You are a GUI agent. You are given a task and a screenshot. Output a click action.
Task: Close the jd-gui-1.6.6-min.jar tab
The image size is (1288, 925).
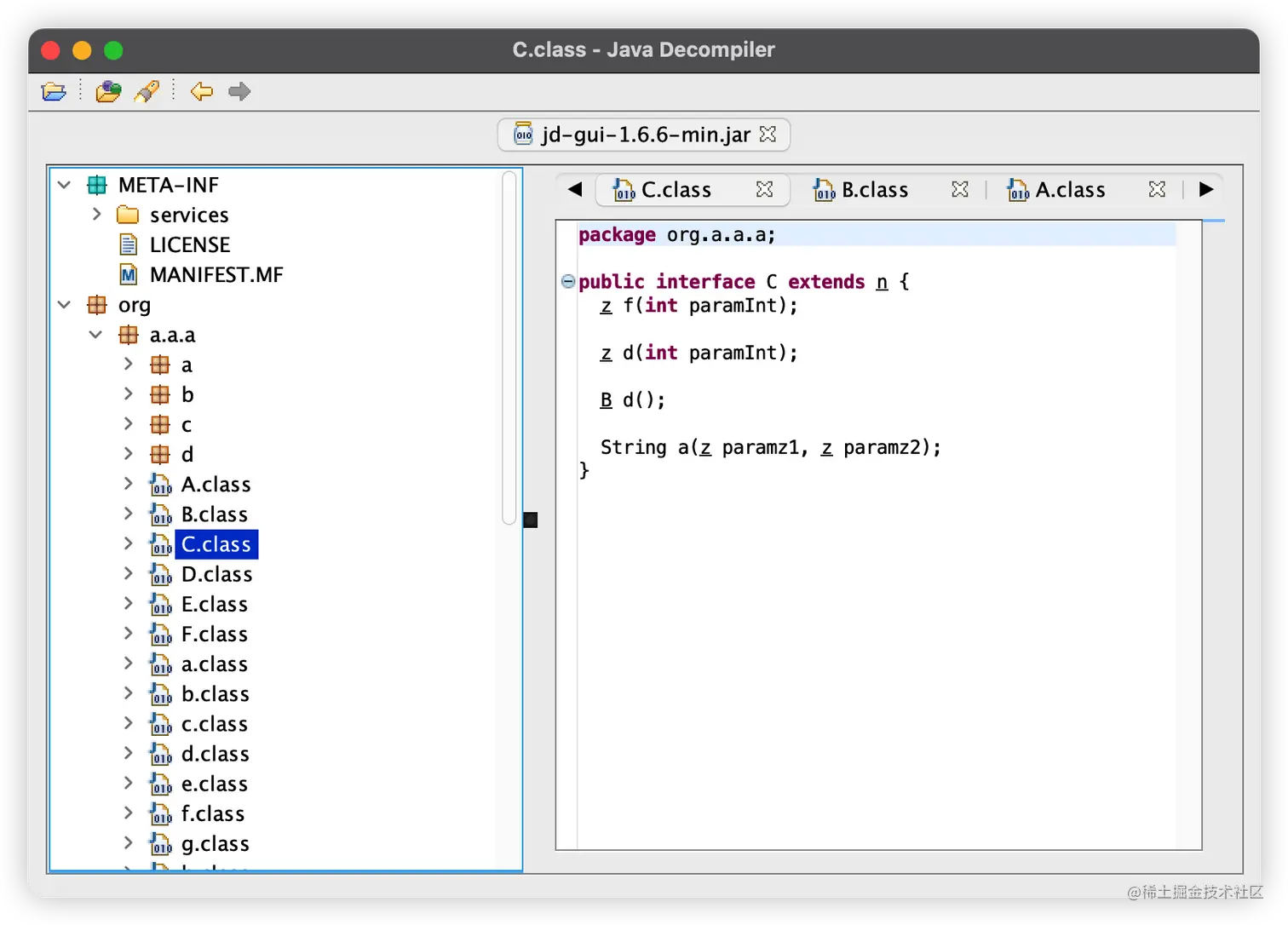click(x=768, y=135)
